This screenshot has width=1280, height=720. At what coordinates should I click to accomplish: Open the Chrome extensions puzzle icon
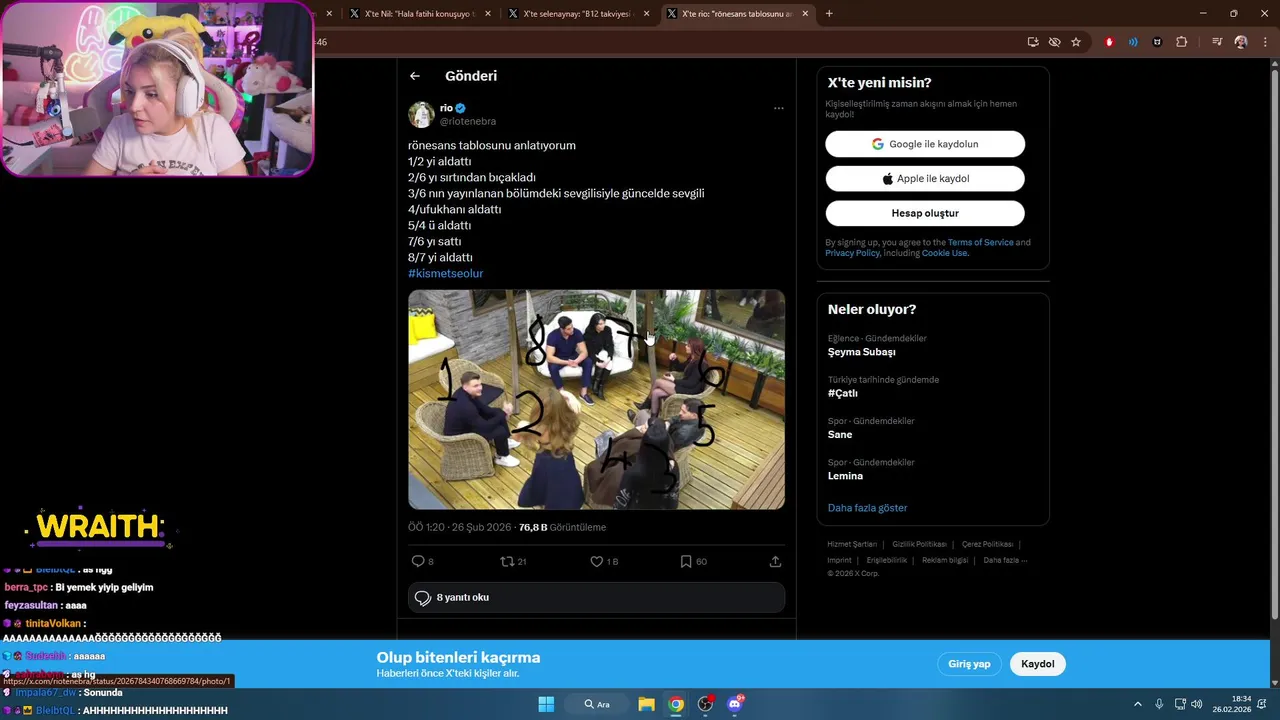coord(1181,42)
